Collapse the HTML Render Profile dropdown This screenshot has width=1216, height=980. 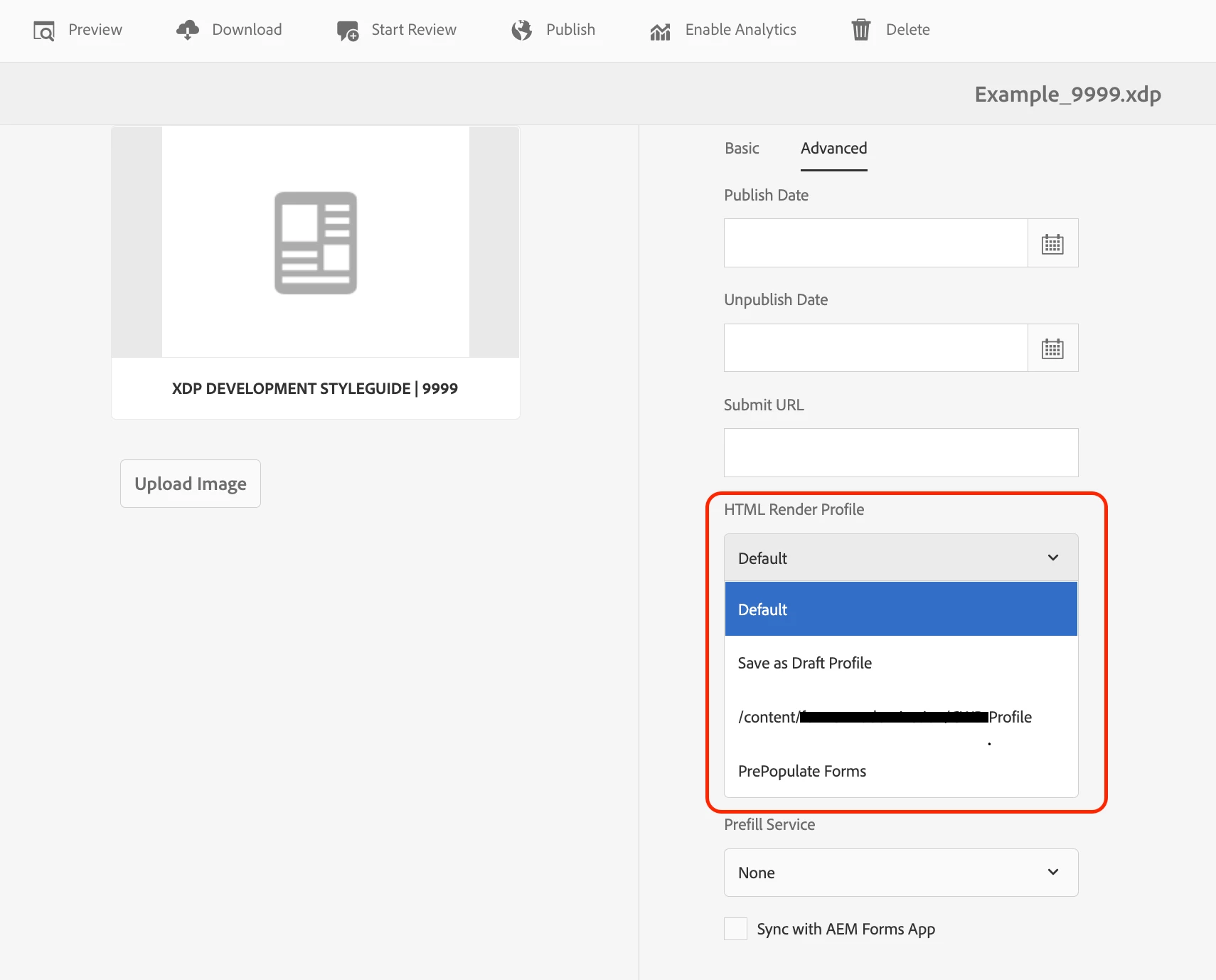901,558
